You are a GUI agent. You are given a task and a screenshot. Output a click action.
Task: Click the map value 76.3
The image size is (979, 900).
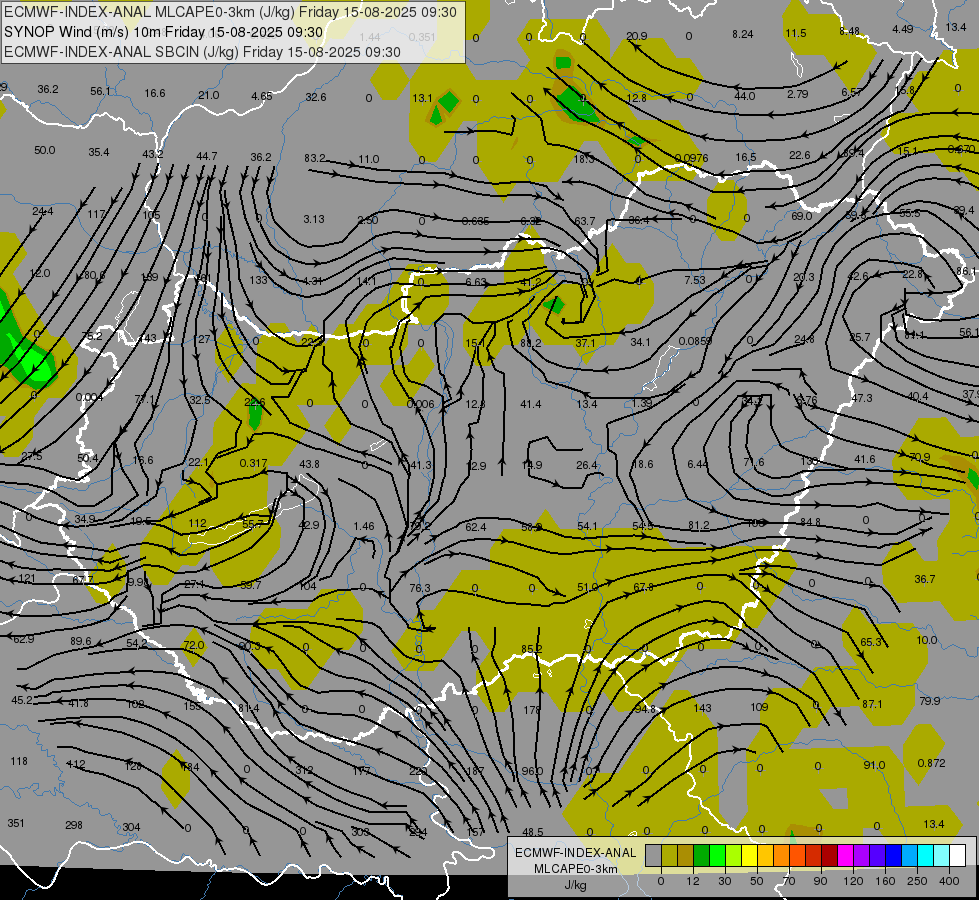[x=420, y=588]
